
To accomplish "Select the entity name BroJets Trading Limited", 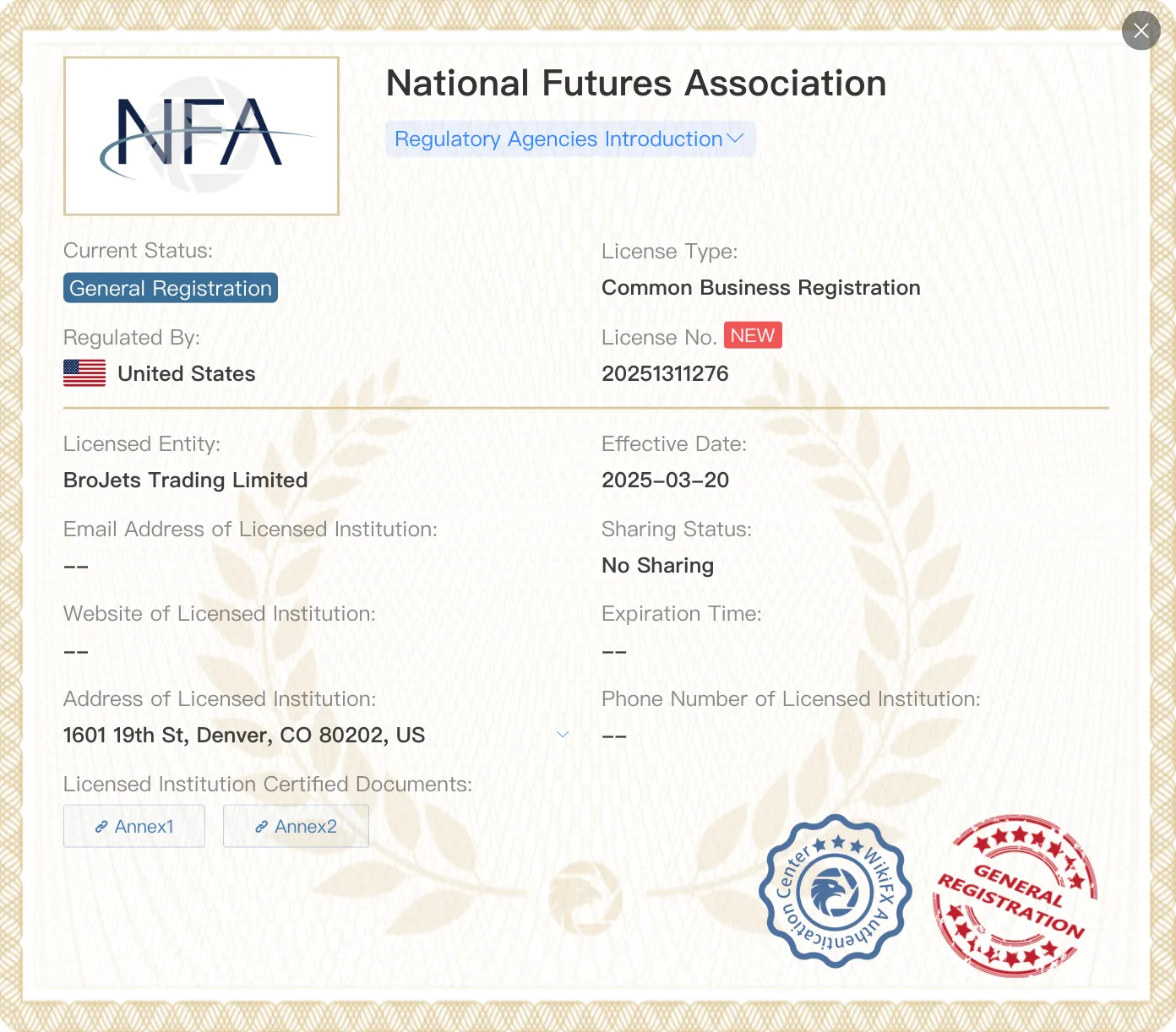I will (x=185, y=480).
